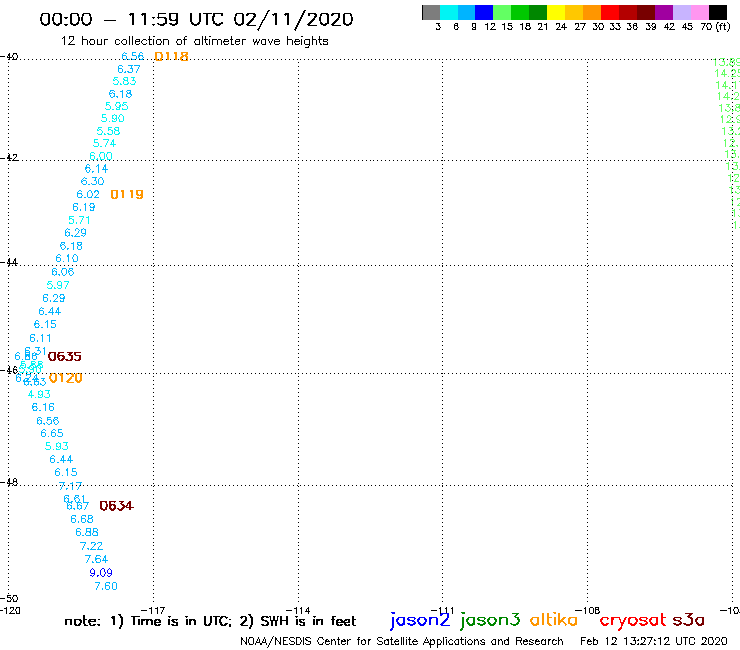Click the wave height value 4.93
The image size is (740, 650).
click(39, 394)
